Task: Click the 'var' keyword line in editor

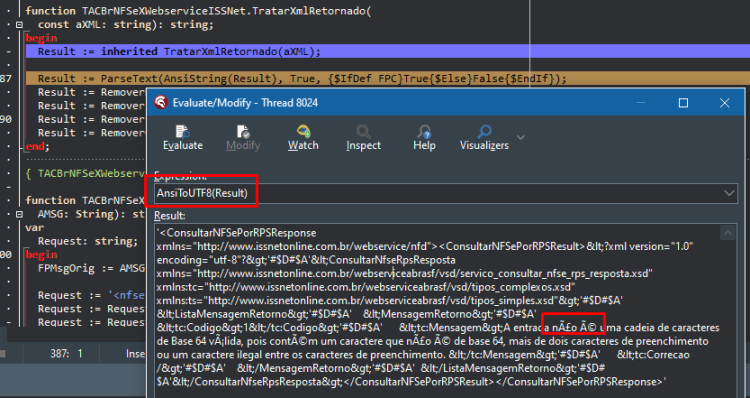Action: pyautogui.click(x=34, y=228)
